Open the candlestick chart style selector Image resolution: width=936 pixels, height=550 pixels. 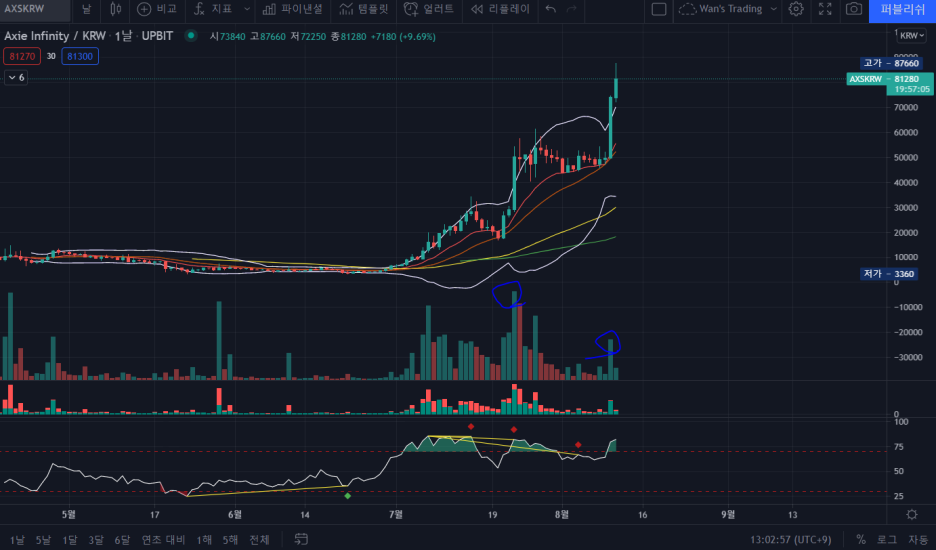tap(116, 9)
